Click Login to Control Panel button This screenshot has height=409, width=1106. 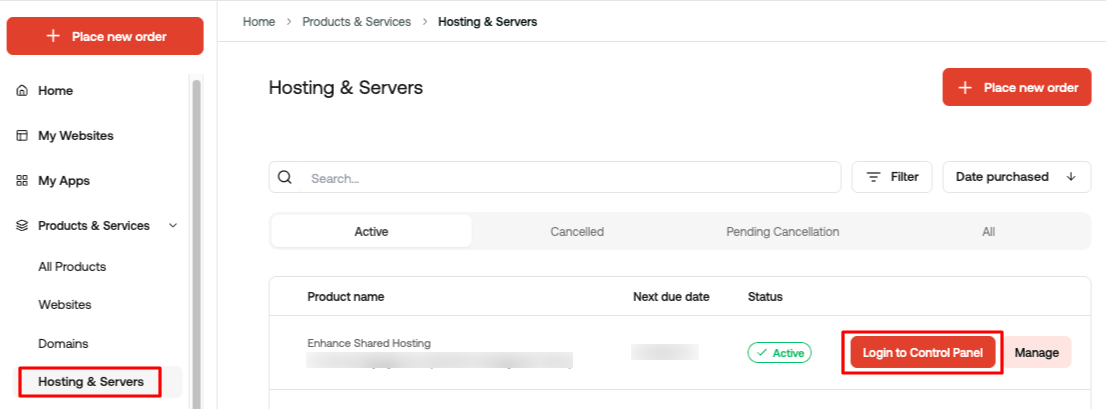point(923,353)
